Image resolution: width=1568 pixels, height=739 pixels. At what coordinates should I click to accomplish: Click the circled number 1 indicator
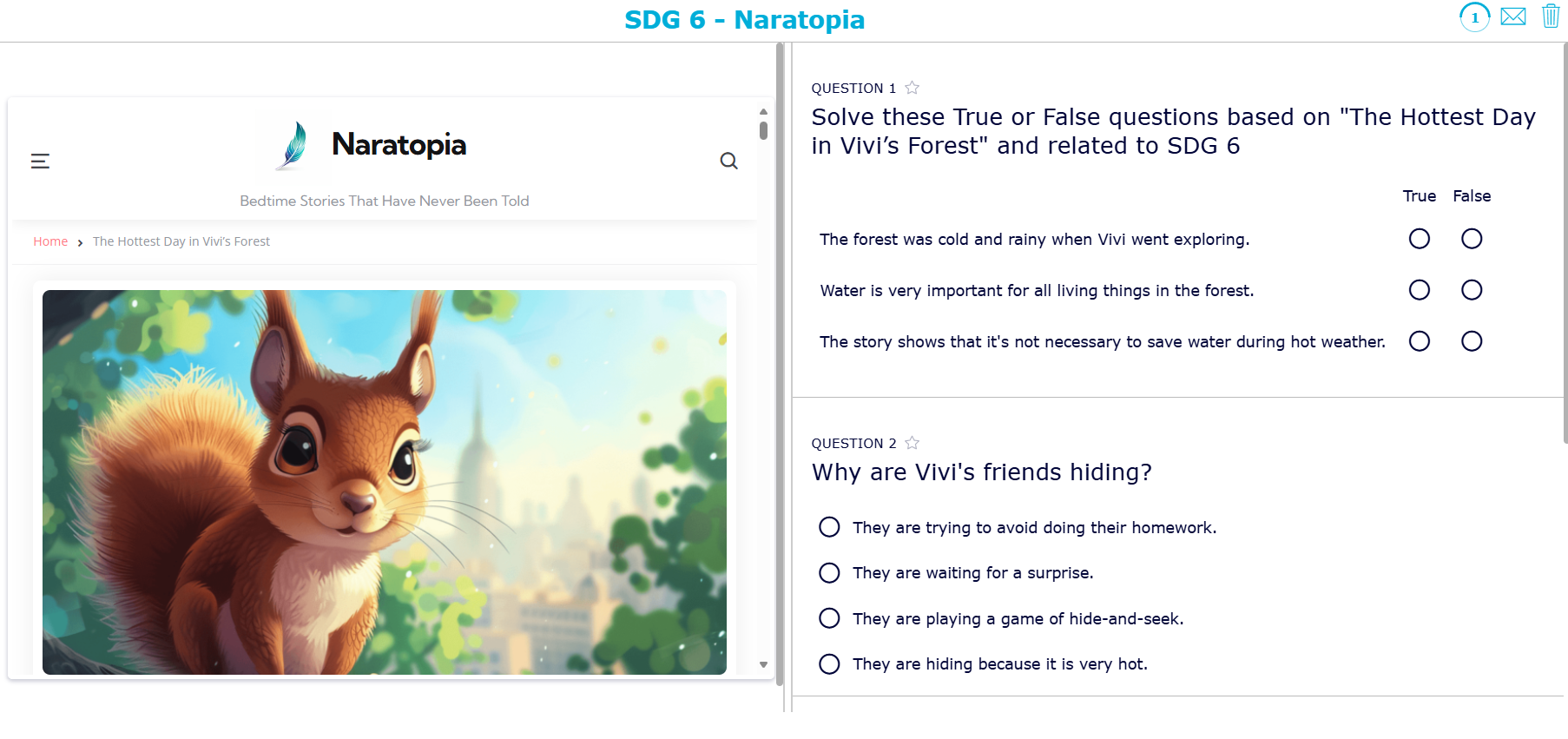tap(1474, 17)
